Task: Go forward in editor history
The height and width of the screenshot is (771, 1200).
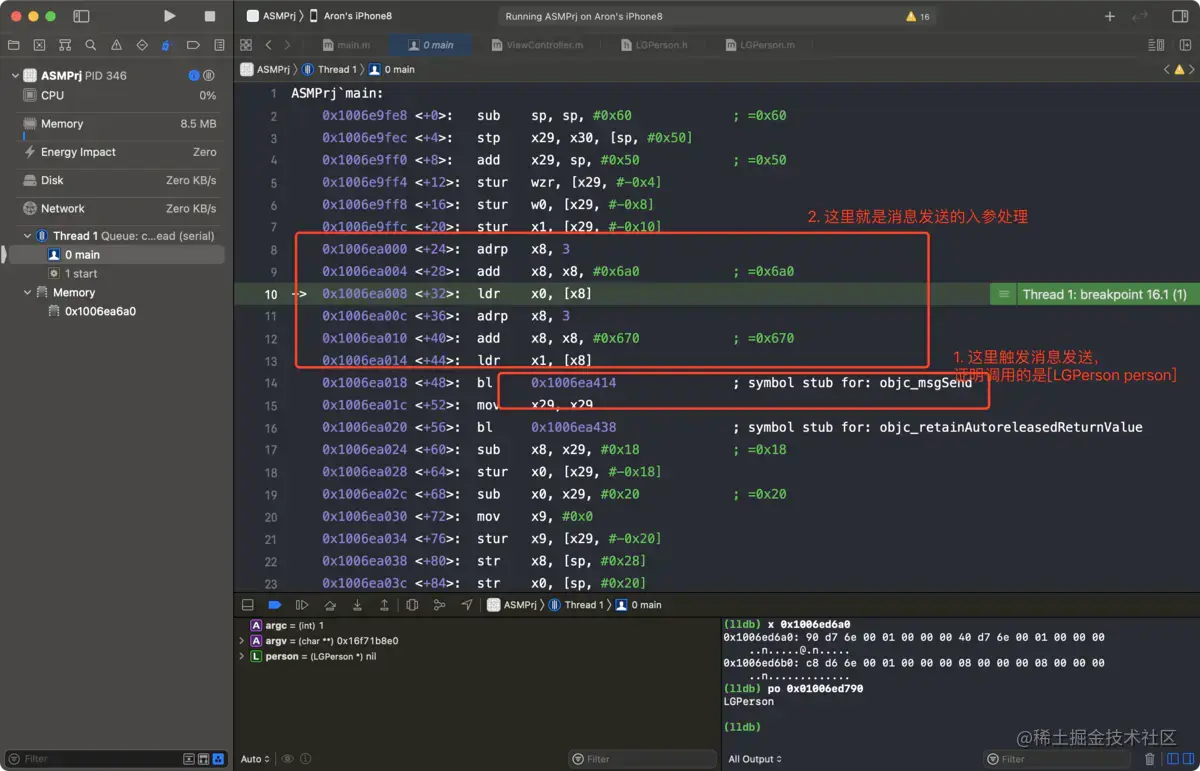Action: (288, 45)
